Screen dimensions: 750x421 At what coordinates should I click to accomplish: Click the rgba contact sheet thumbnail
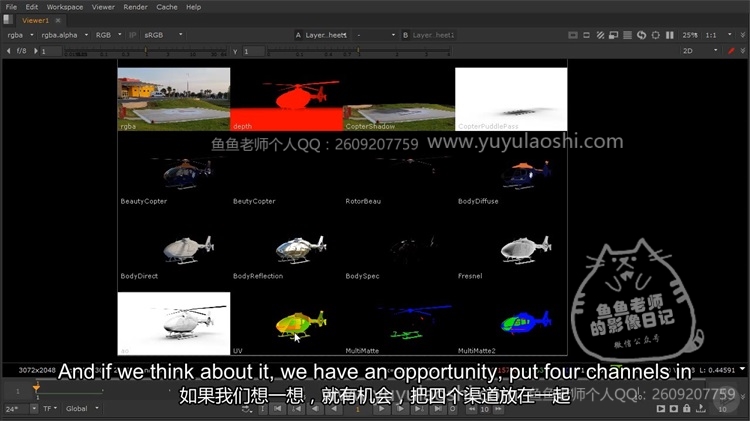(174, 99)
